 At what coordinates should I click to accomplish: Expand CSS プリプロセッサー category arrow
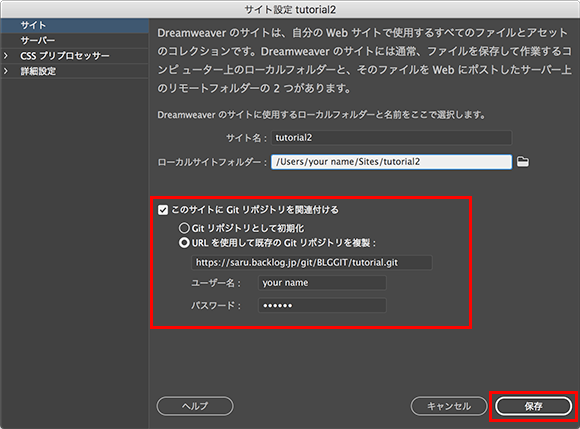coord(6,56)
